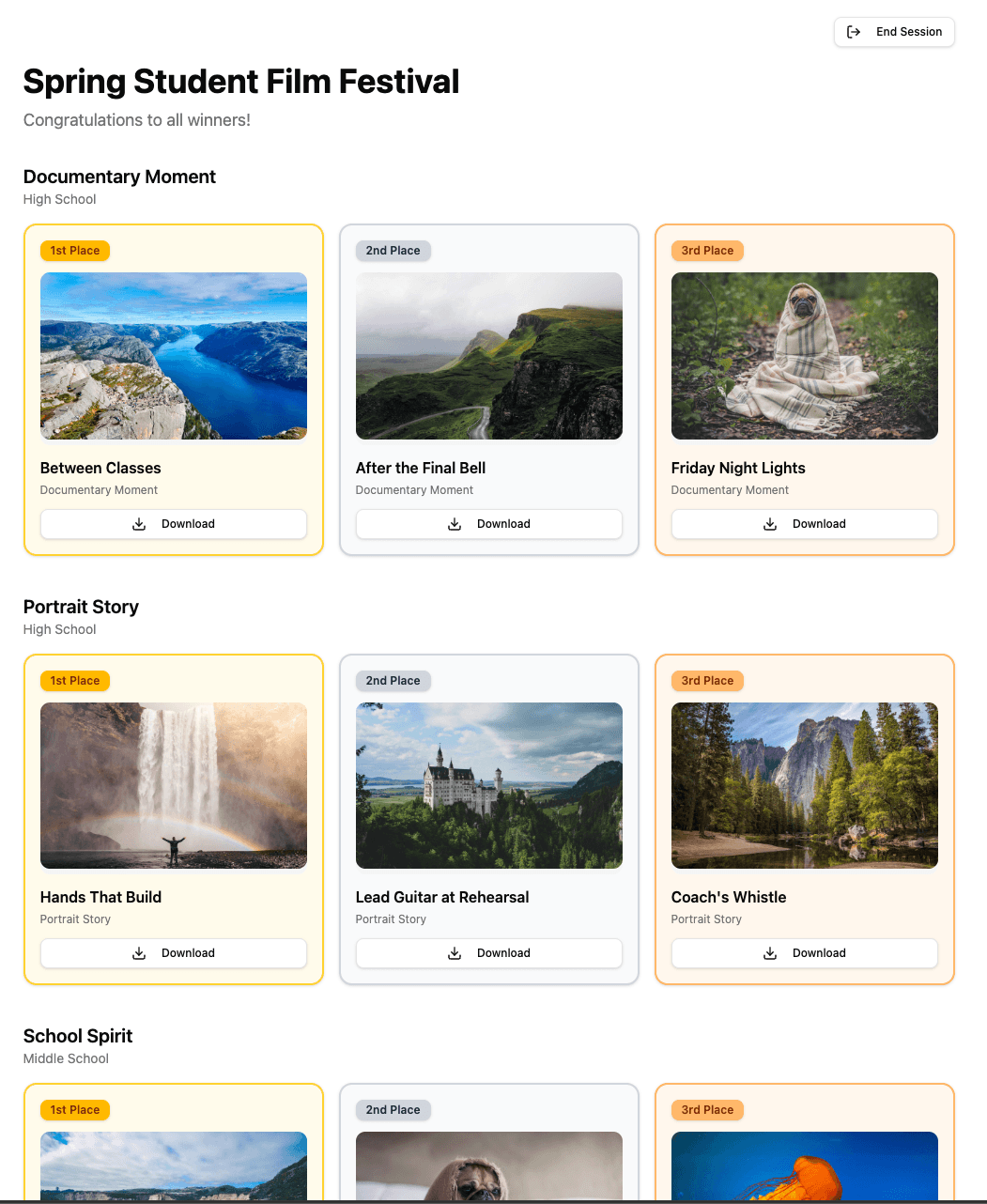The width and height of the screenshot is (987, 1204).
Task: Open the fjord thumbnail for Between Classes
Action: click(x=174, y=356)
